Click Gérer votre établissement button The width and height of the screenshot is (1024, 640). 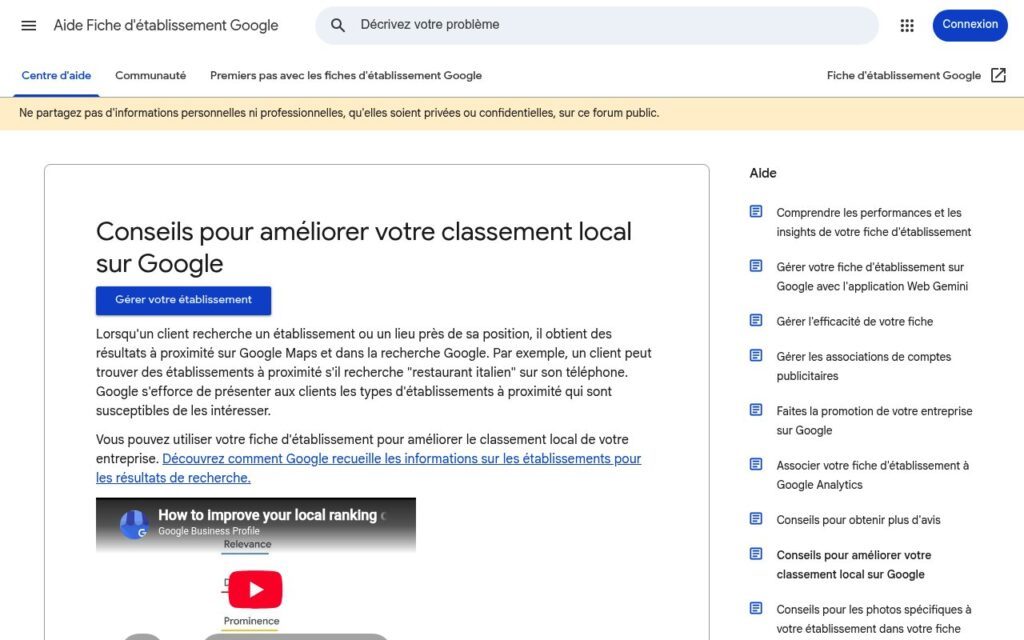pos(184,300)
